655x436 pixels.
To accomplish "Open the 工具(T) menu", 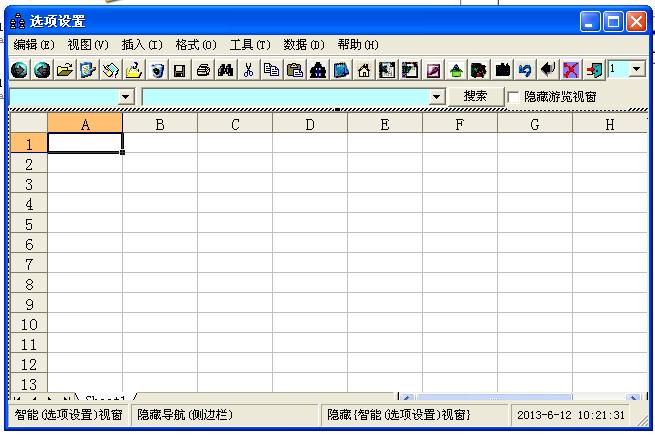I will [250, 44].
